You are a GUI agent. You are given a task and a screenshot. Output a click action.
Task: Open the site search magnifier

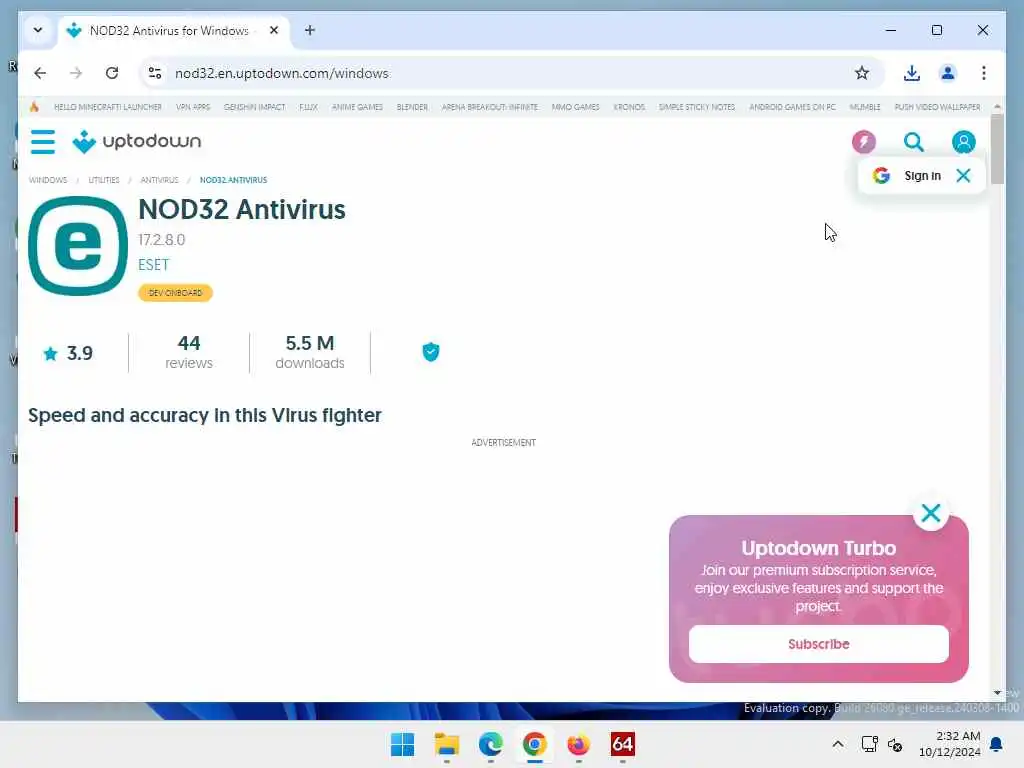click(x=913, y=142)
